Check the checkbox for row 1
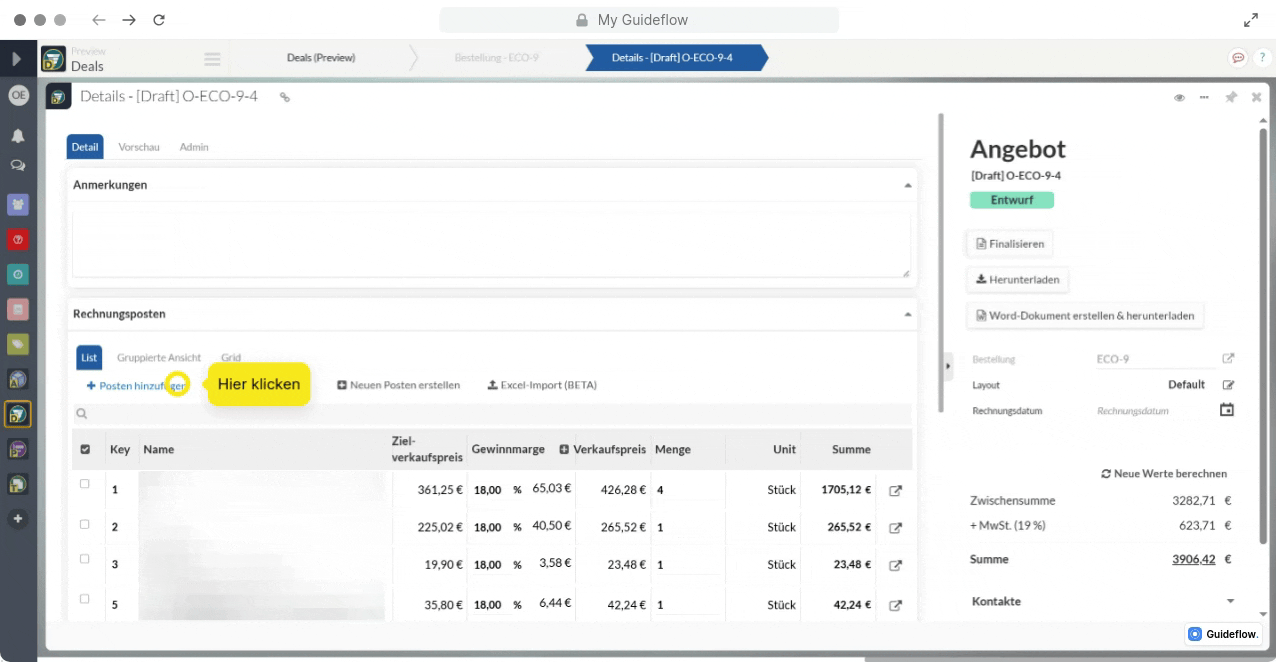 click(85, 484)
